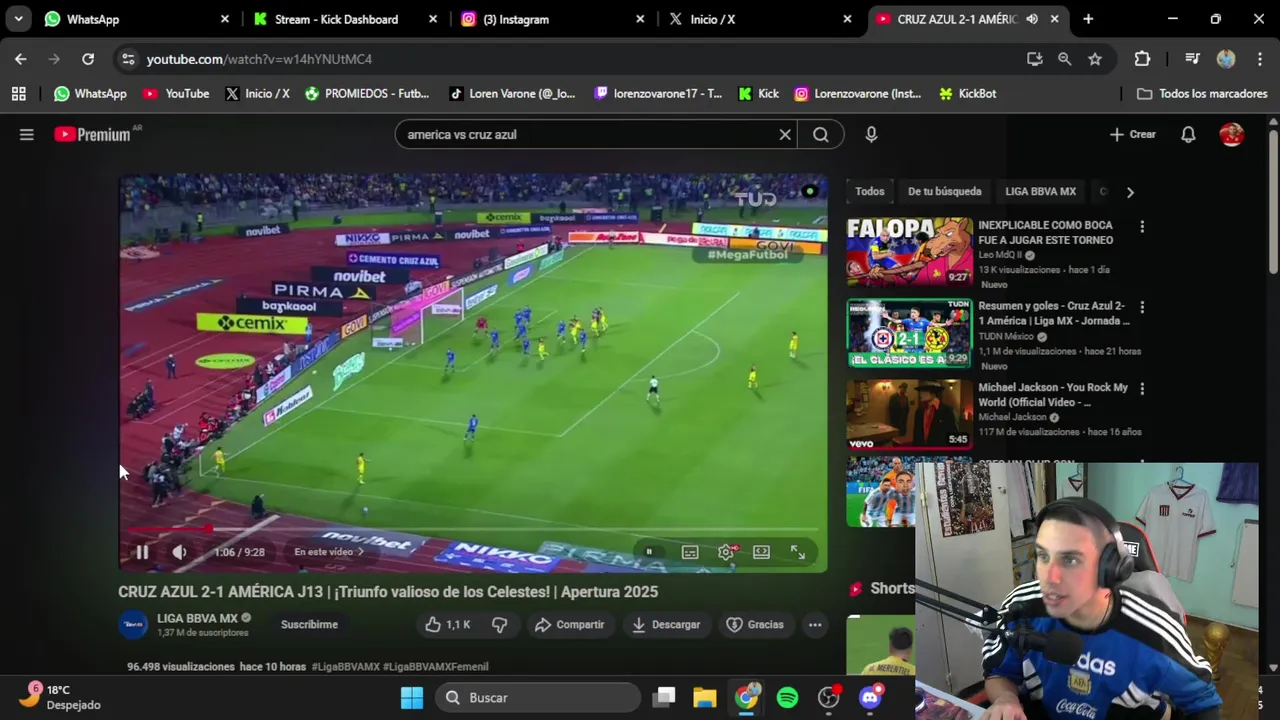The image size is (1280, 720).
Task: Select the 'Todos' filter chip
Action: pyautogui.click(x=870, y=191)
